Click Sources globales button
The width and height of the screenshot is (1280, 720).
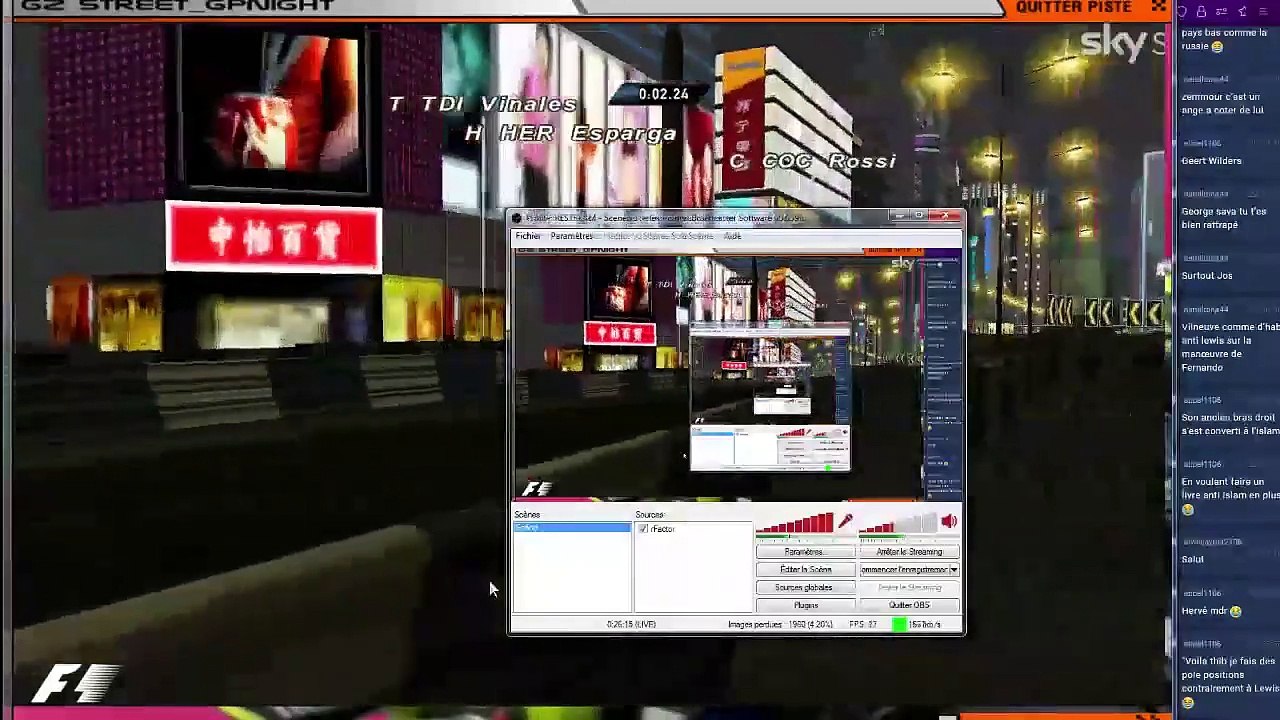point(805,588)
